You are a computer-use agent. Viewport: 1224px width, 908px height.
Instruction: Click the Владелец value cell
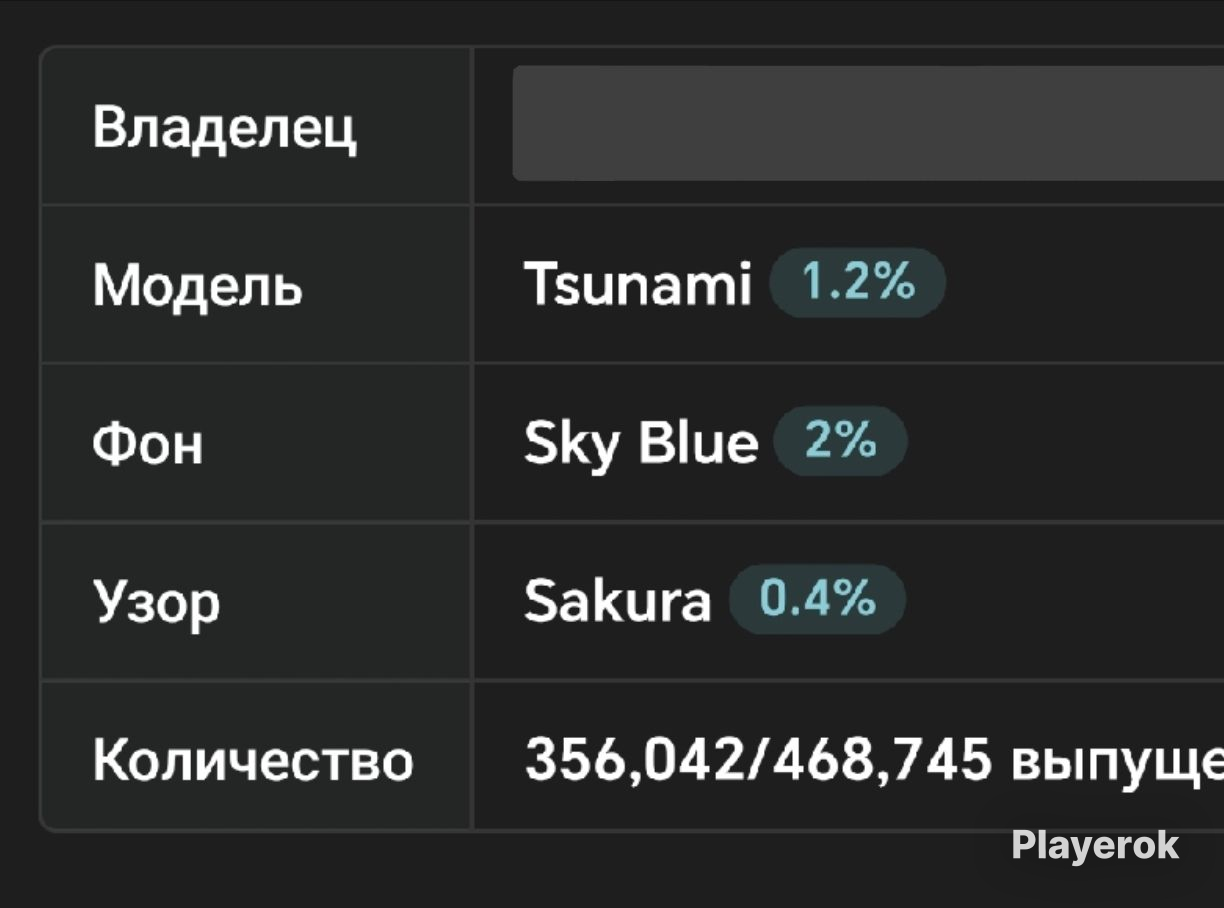(x=848, y=125)
